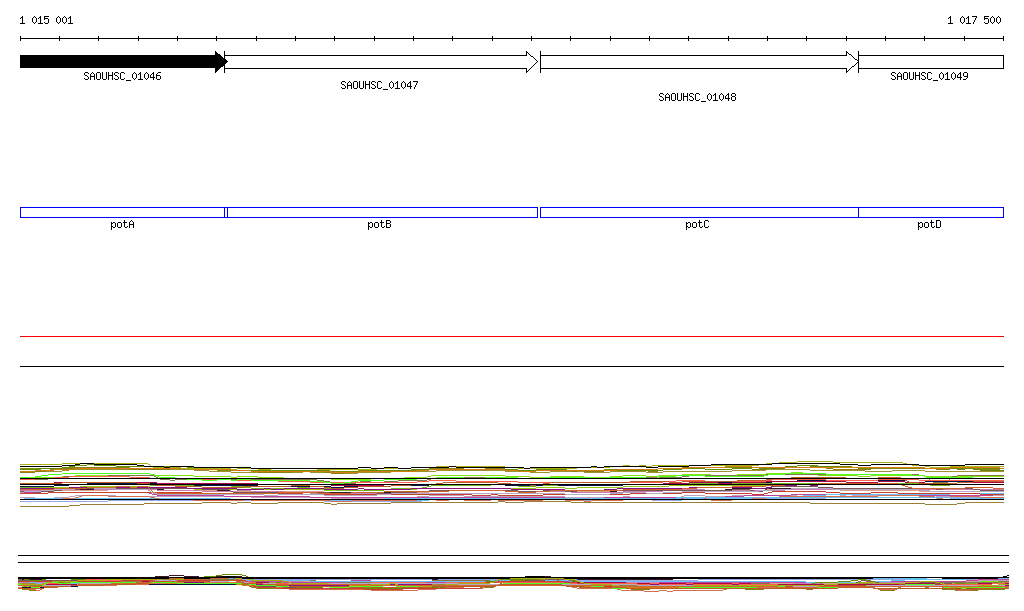
Task: Click the SAOUHSC_01048 text label
Action: [697, 98]
